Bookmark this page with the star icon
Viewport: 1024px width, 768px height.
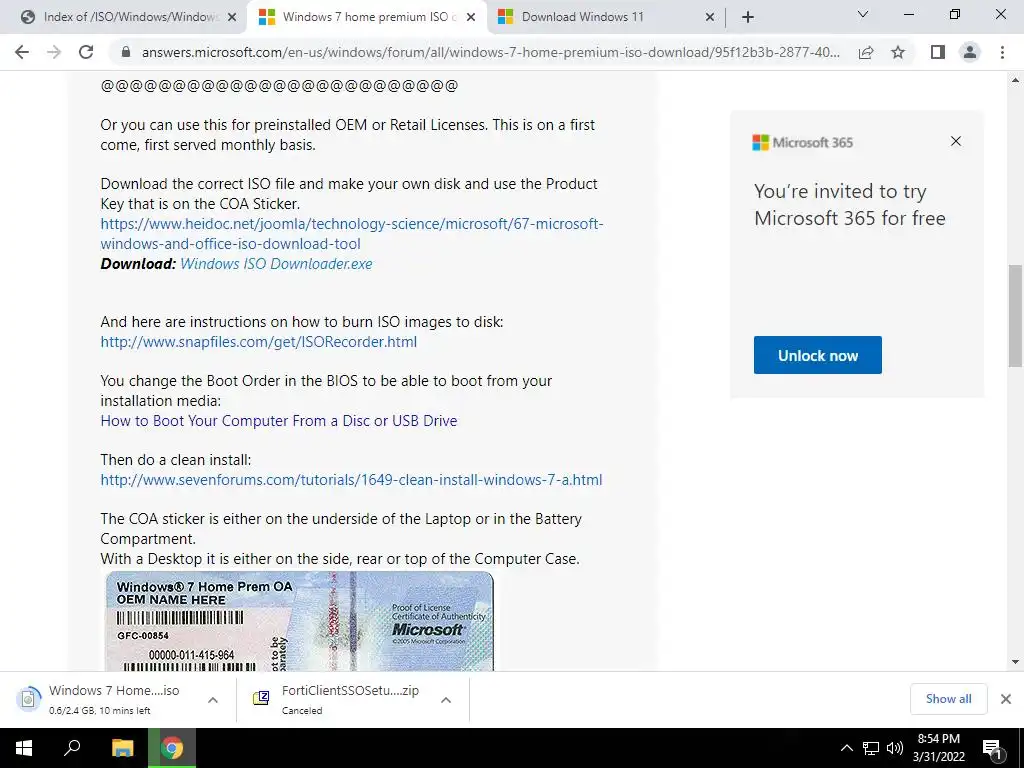click(x=898, y=52)
